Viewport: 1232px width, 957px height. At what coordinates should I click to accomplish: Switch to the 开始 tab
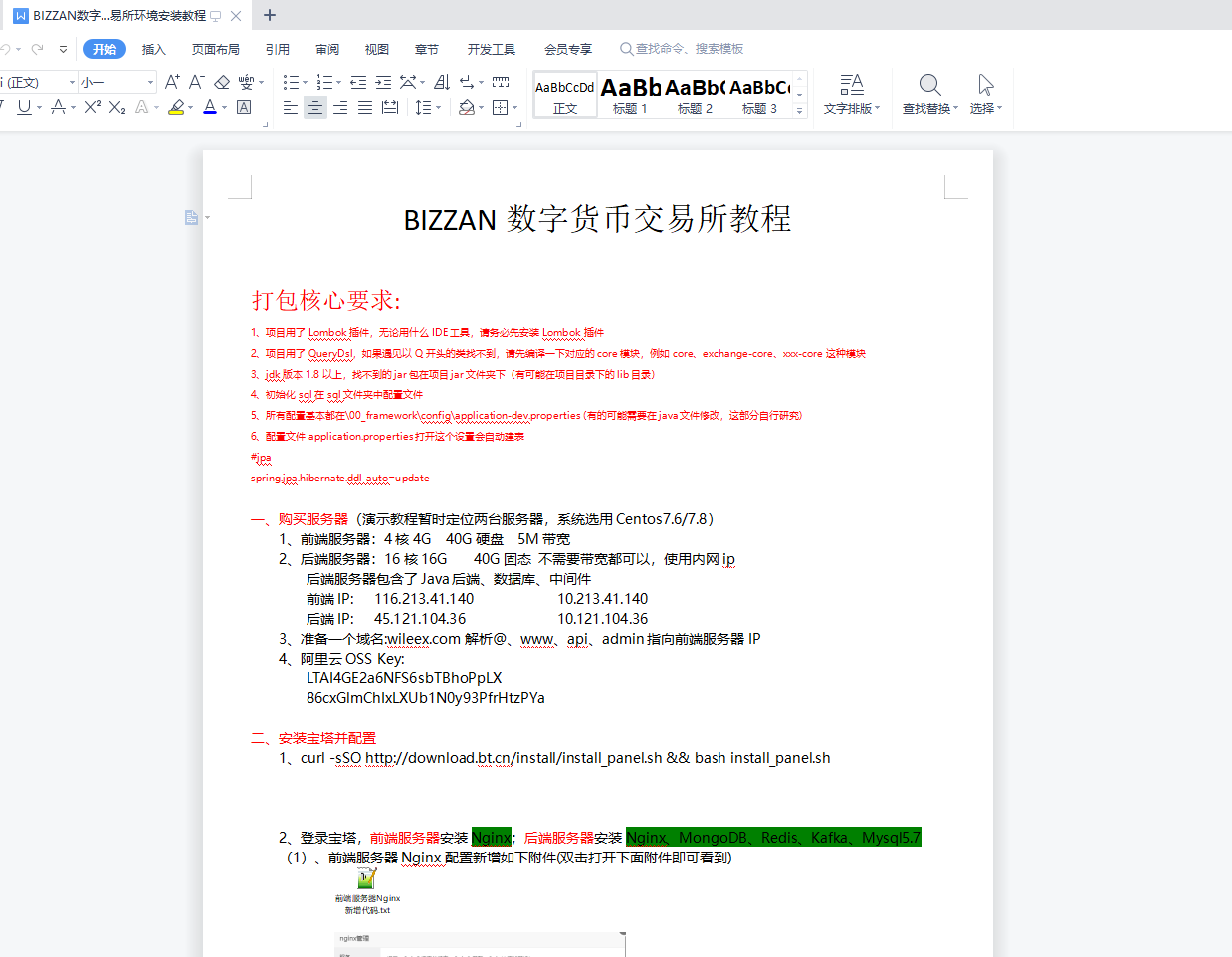pos(104,49)
